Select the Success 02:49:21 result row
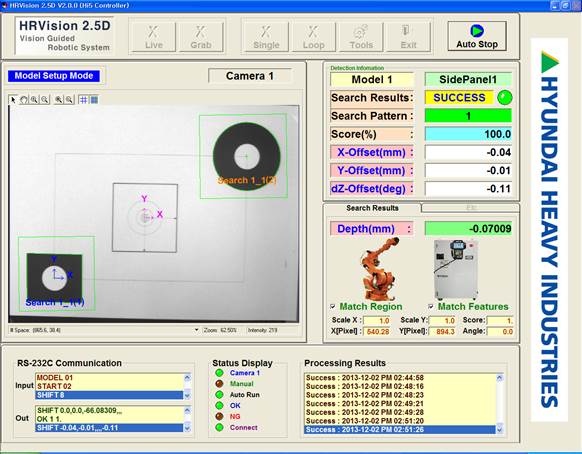 click(400, 404)
